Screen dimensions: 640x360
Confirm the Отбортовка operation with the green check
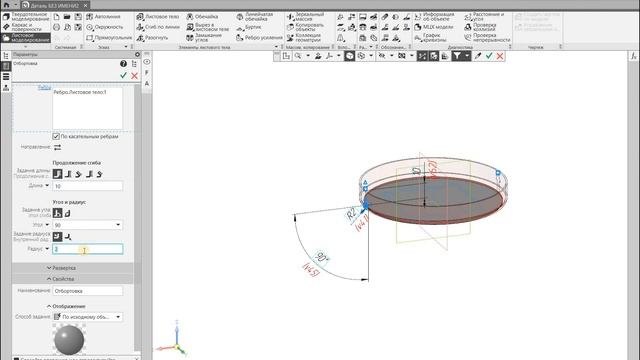[x=123, y=76]
